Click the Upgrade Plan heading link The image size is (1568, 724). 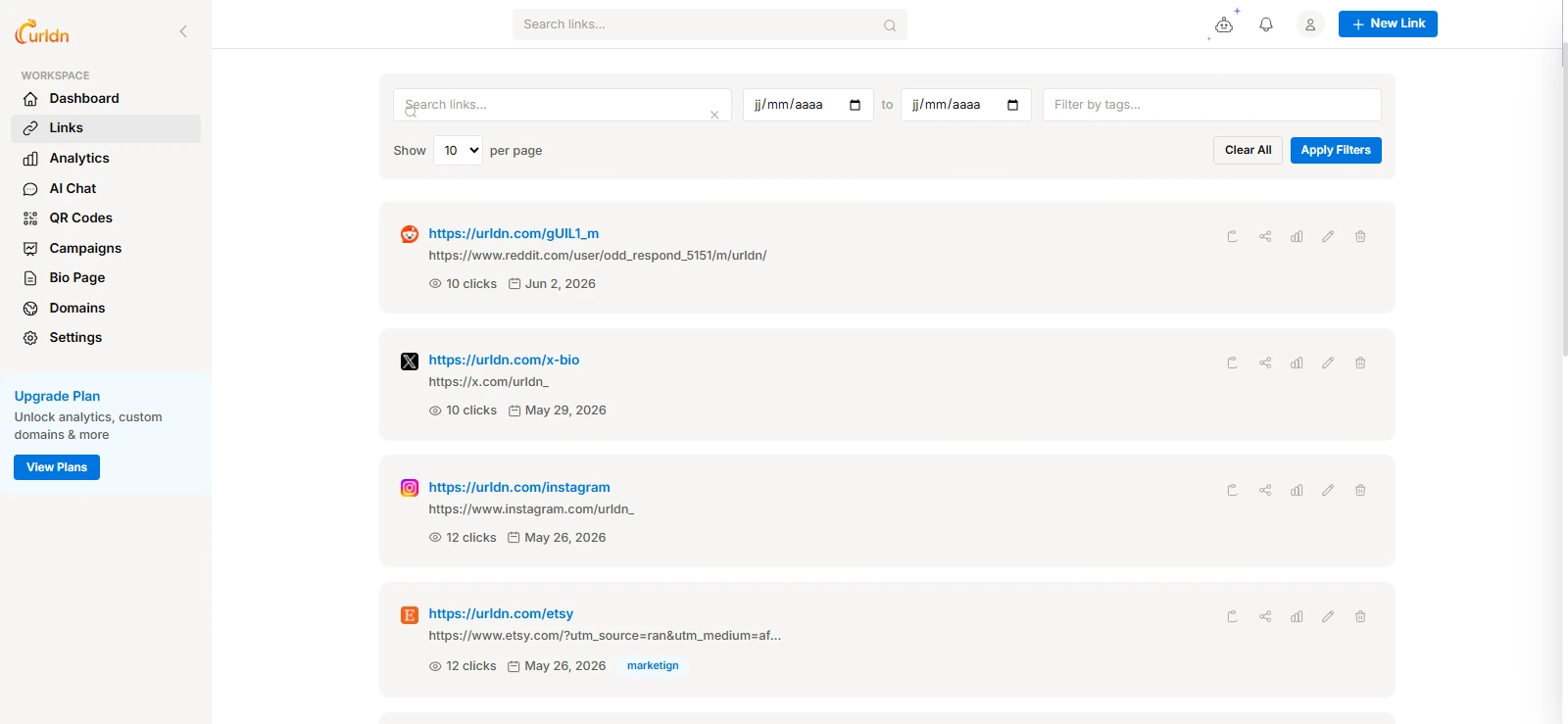(x=57, y=396)
